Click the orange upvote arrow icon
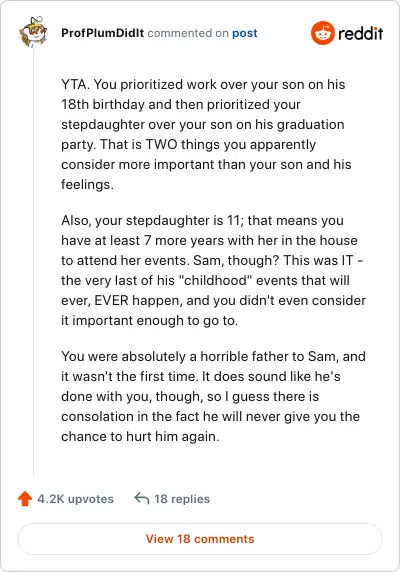Viewport: 400px width, 572px height. coord(25,499)
